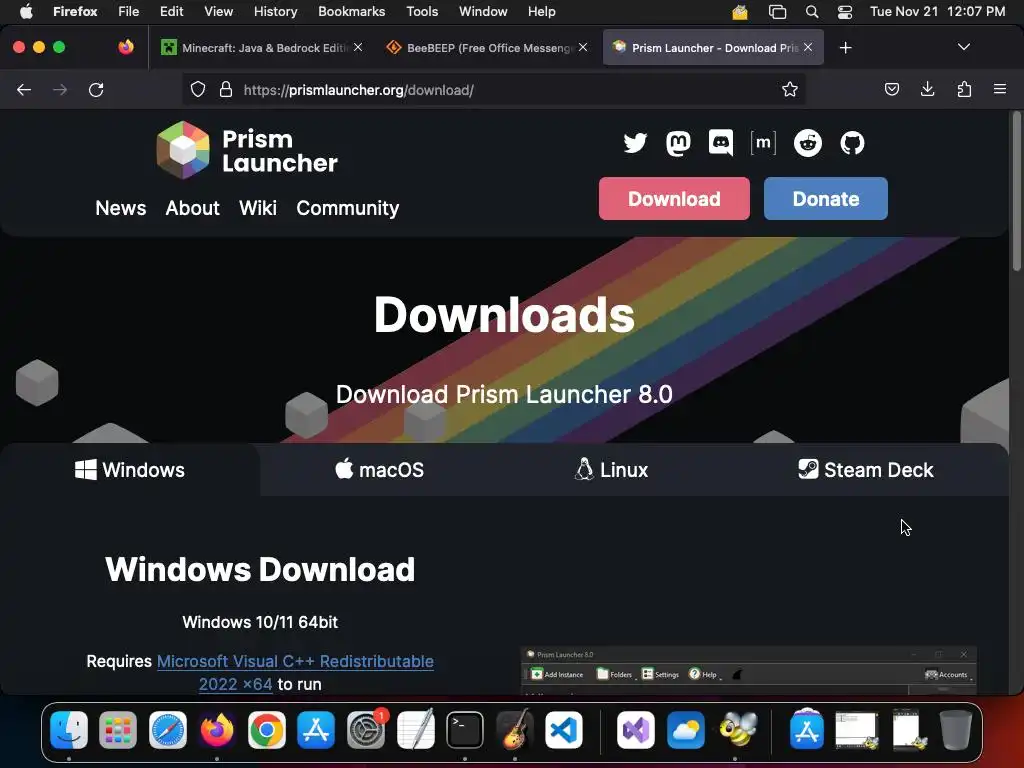Open tracking protection shield icon
Screen dimensions: 1024x768
[198, 89]
